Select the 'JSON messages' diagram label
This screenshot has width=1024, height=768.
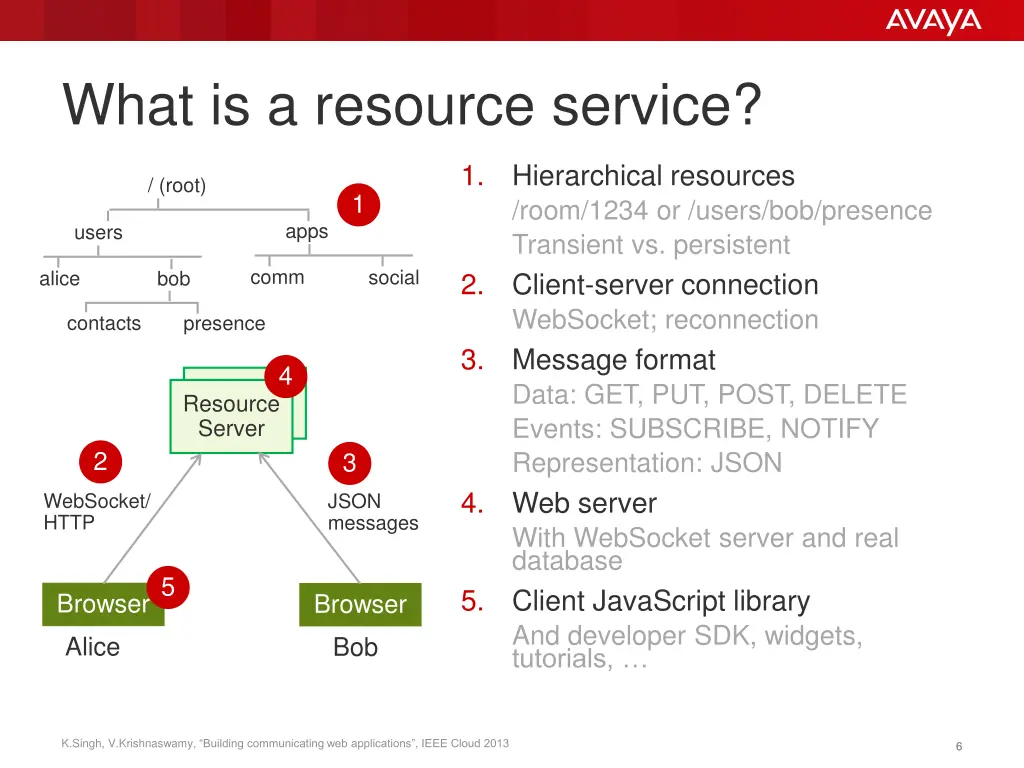click(x=373, y=512)
